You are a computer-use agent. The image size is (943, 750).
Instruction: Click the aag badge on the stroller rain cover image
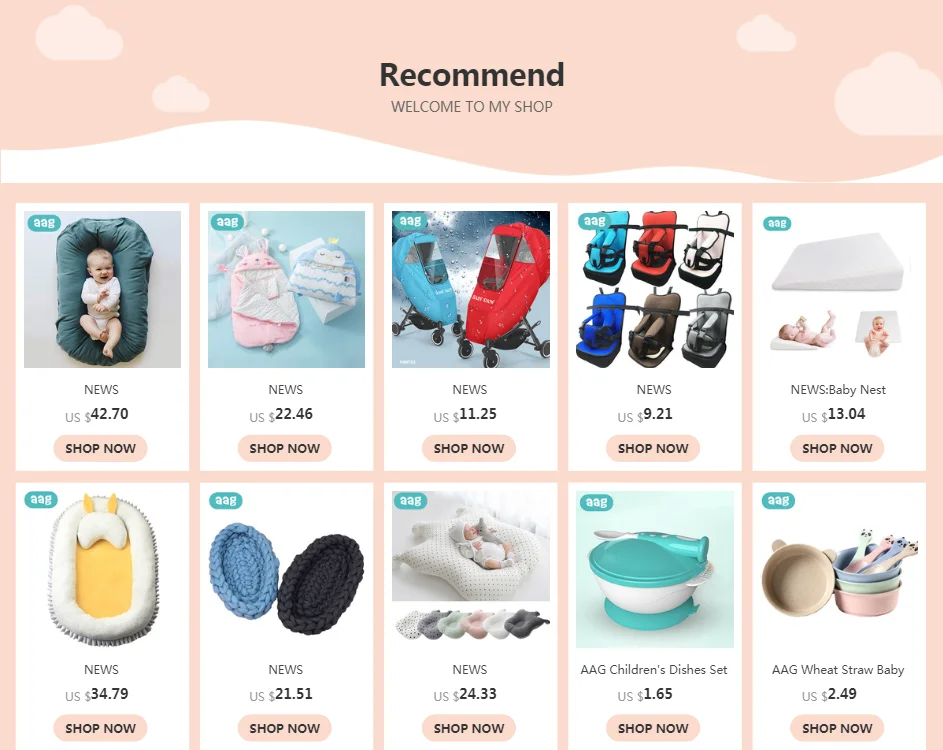(410, 221)
